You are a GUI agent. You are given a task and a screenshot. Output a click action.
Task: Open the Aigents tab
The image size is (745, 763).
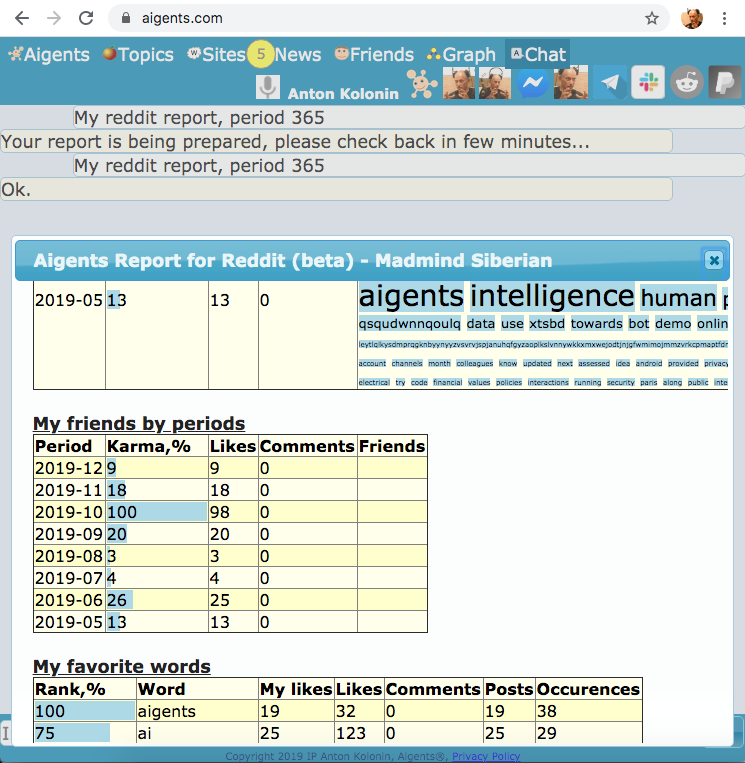[49, 54]
